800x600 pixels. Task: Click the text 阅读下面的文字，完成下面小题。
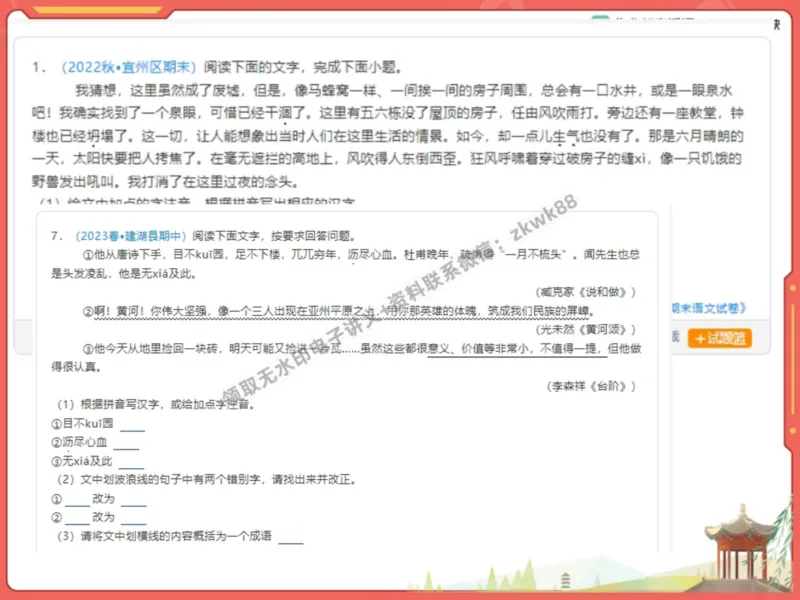coord(303,67)
